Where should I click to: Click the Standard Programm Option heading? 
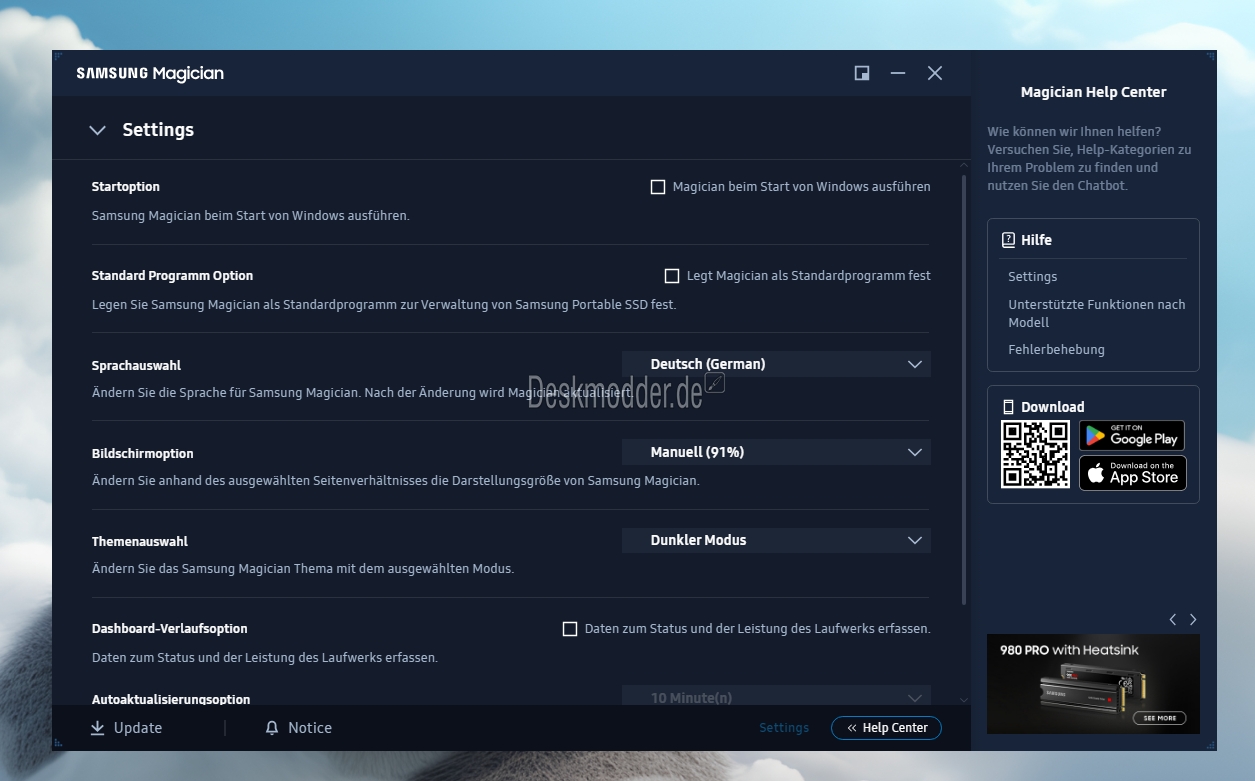(172, 276)
